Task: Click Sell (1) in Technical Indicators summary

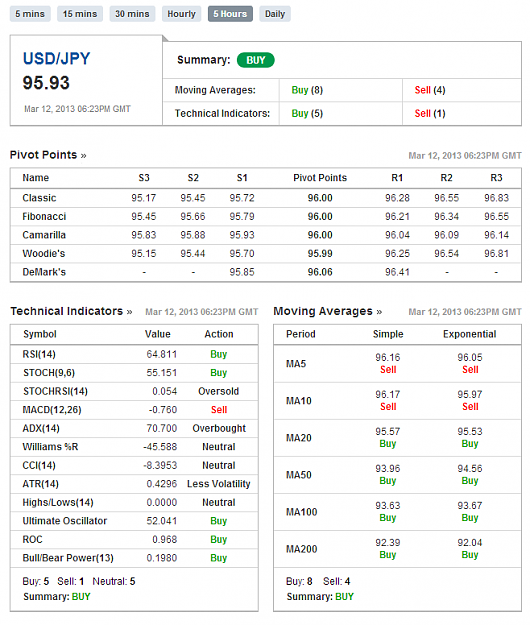Action: [430, 114]
